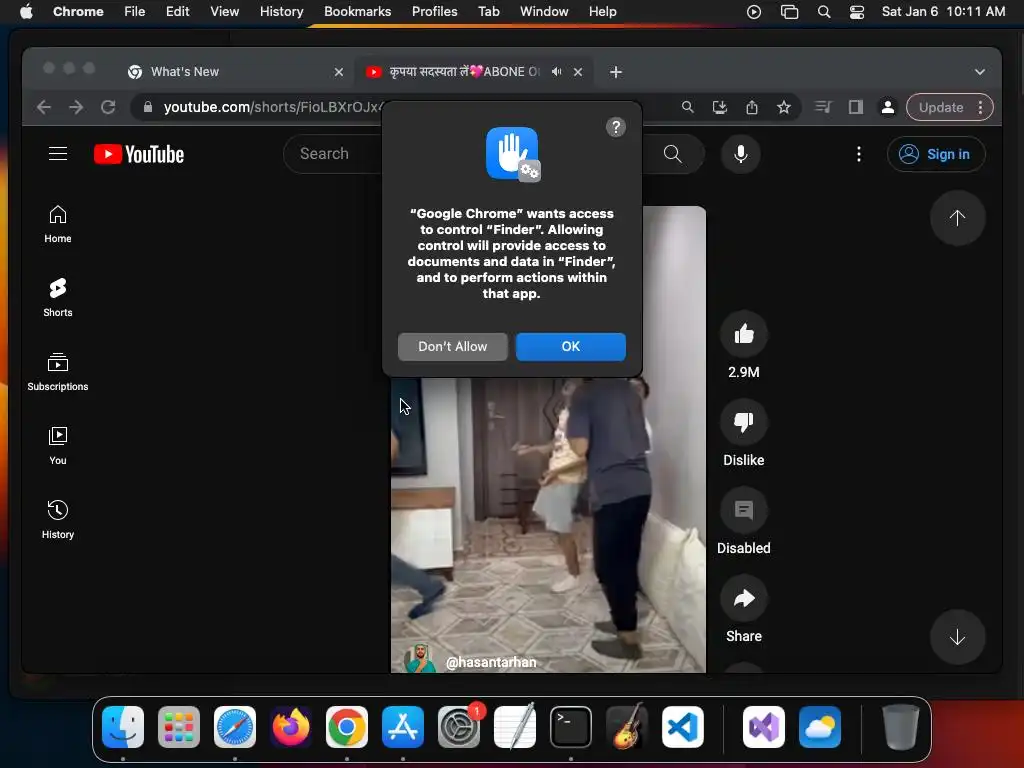
Task: Go back with Chrome back arrow
Action: click(x=44, y=107)
